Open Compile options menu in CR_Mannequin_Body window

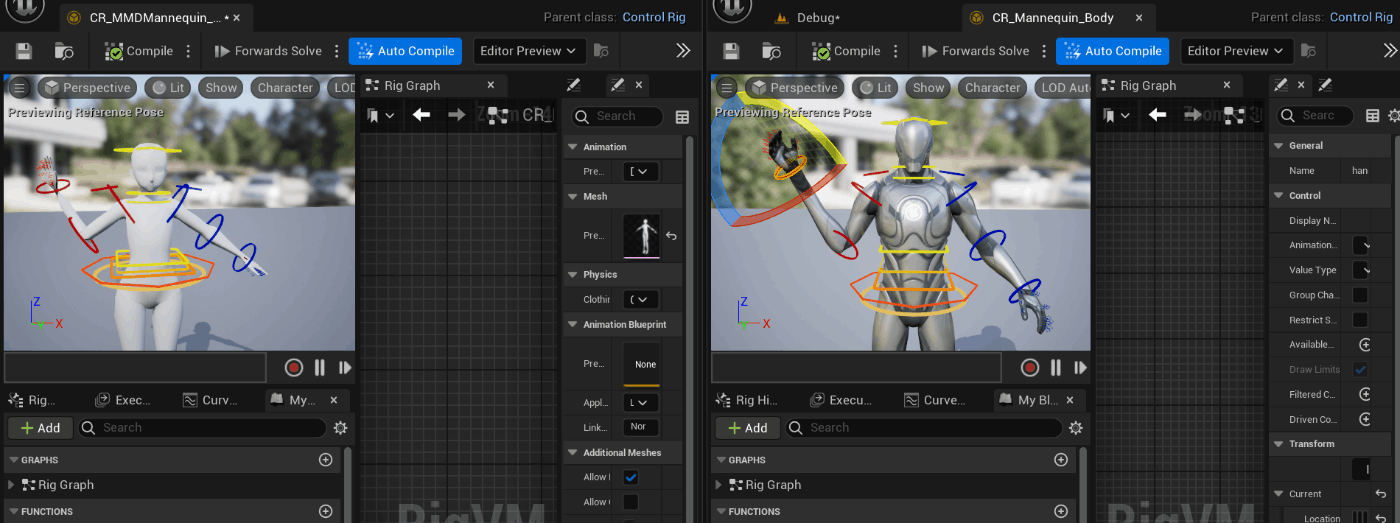tap(896, 51)
